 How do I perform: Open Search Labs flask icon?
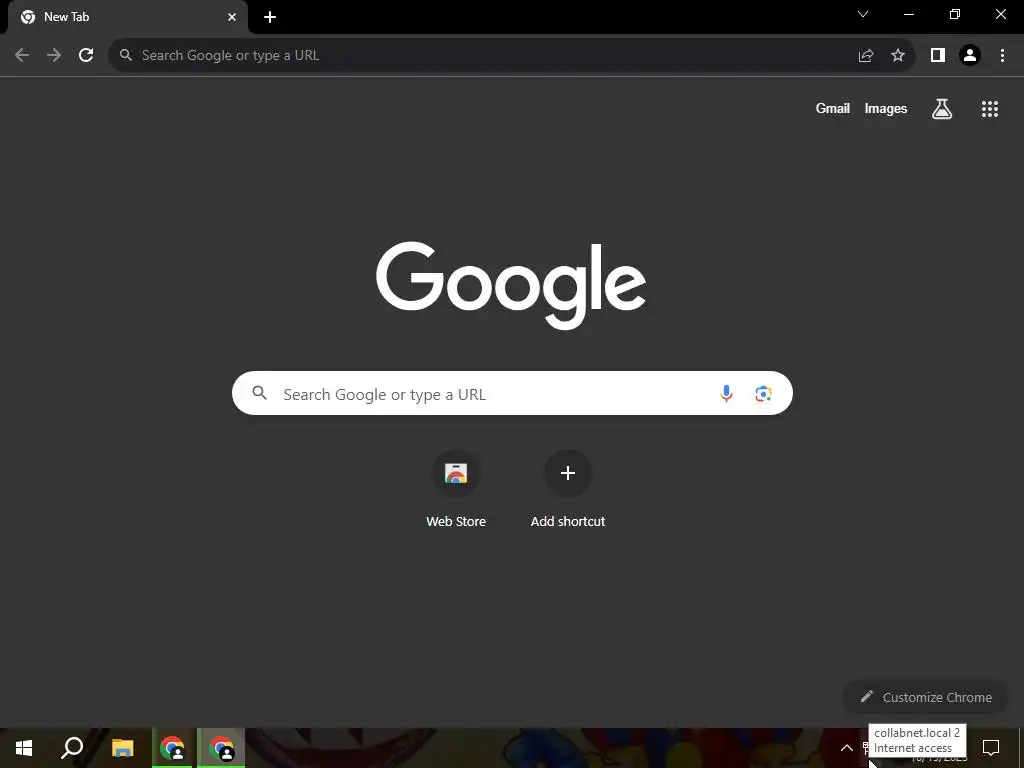click(x=942, y=109)
